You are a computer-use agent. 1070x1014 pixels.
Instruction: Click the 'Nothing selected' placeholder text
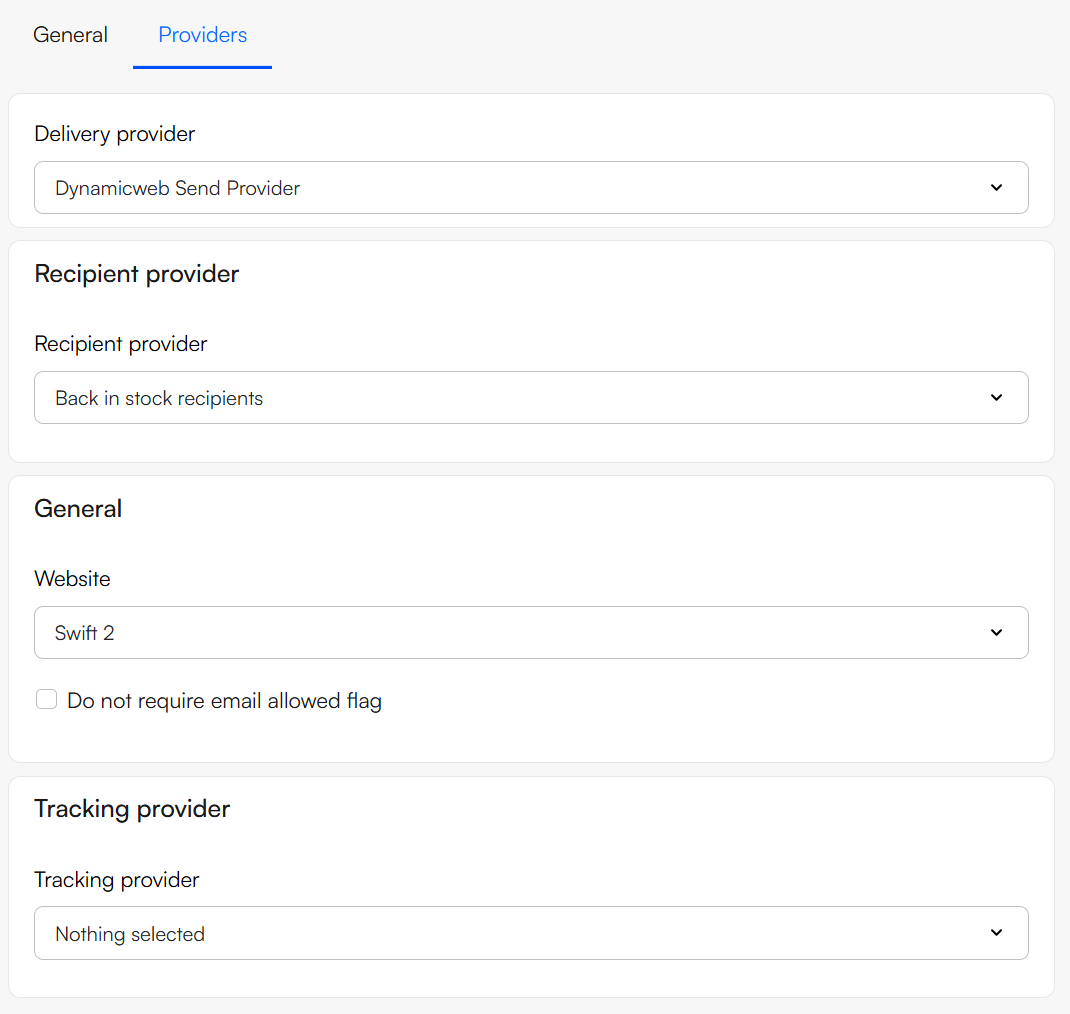(130, 934)
